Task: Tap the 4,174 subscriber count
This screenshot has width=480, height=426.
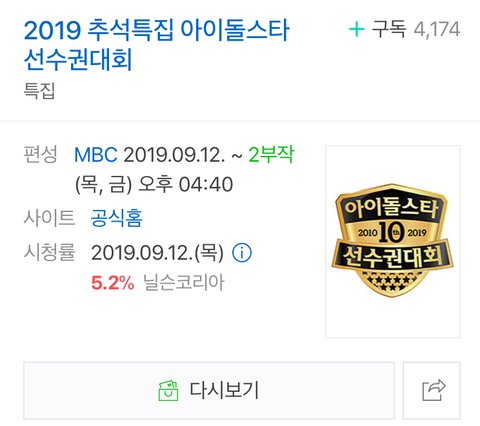Action: click(437, 29)
